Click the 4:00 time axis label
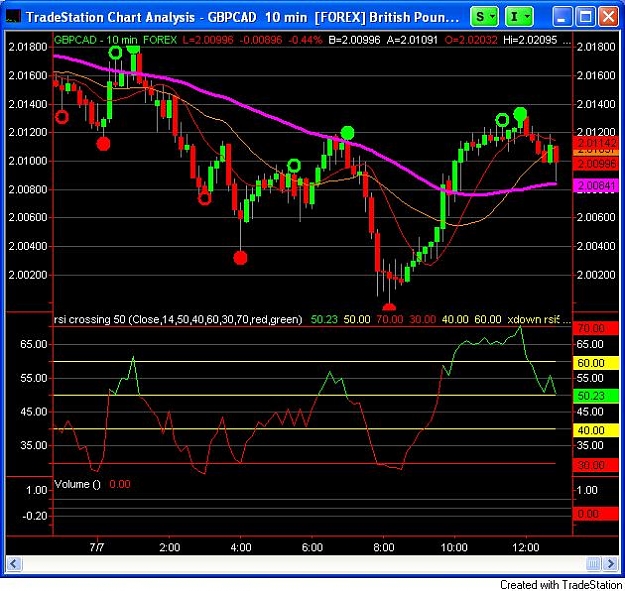 point(241,547)
